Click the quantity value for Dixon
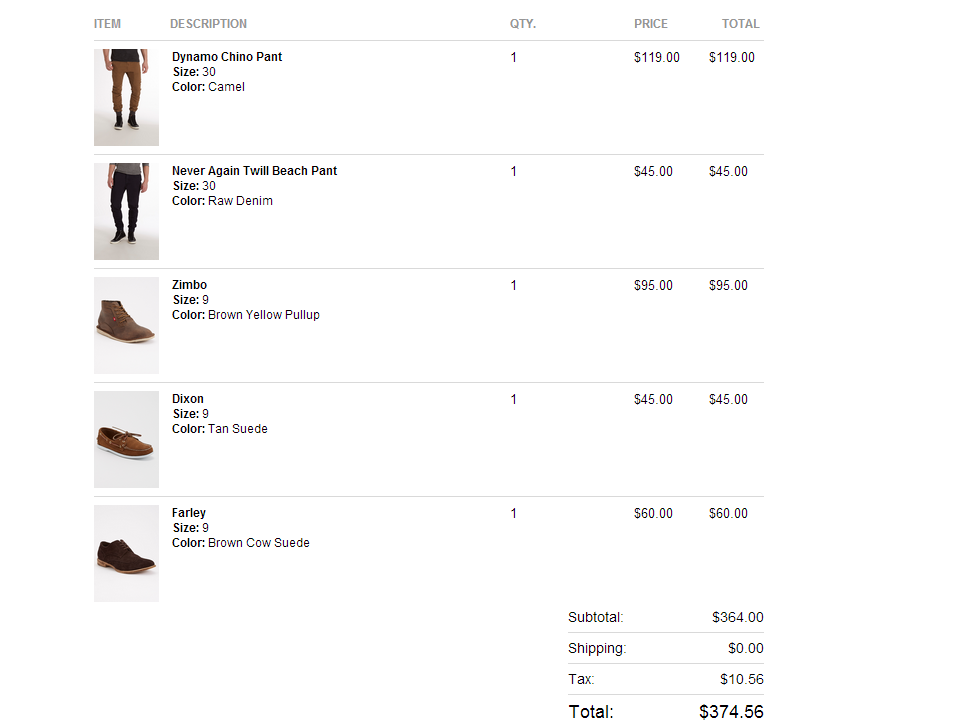The image size is (977, 726). 514,399
